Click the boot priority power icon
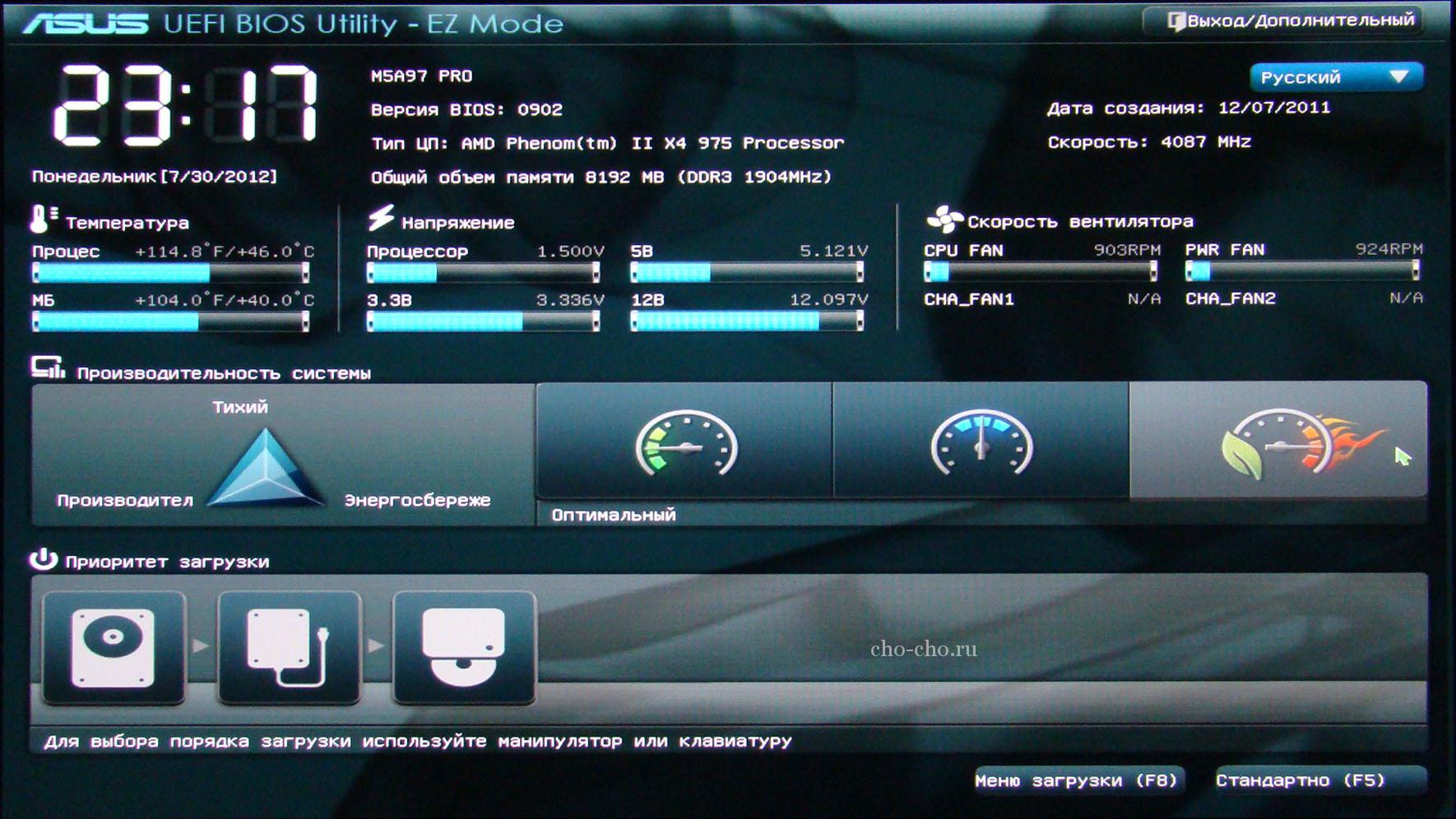The height and width of the screenshot is (819, 1456). pos(44,560)
